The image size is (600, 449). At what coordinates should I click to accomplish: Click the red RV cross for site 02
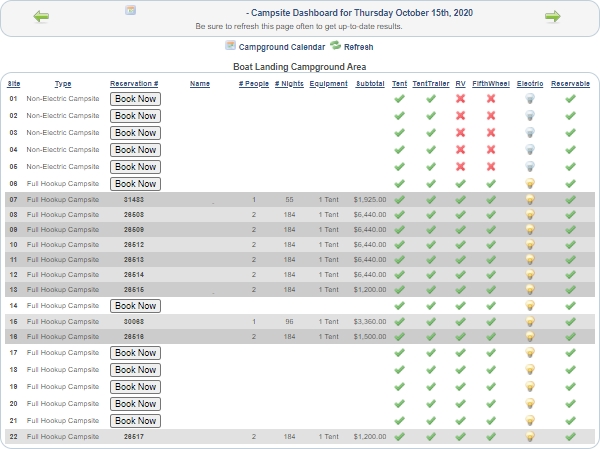click(460, 116)
